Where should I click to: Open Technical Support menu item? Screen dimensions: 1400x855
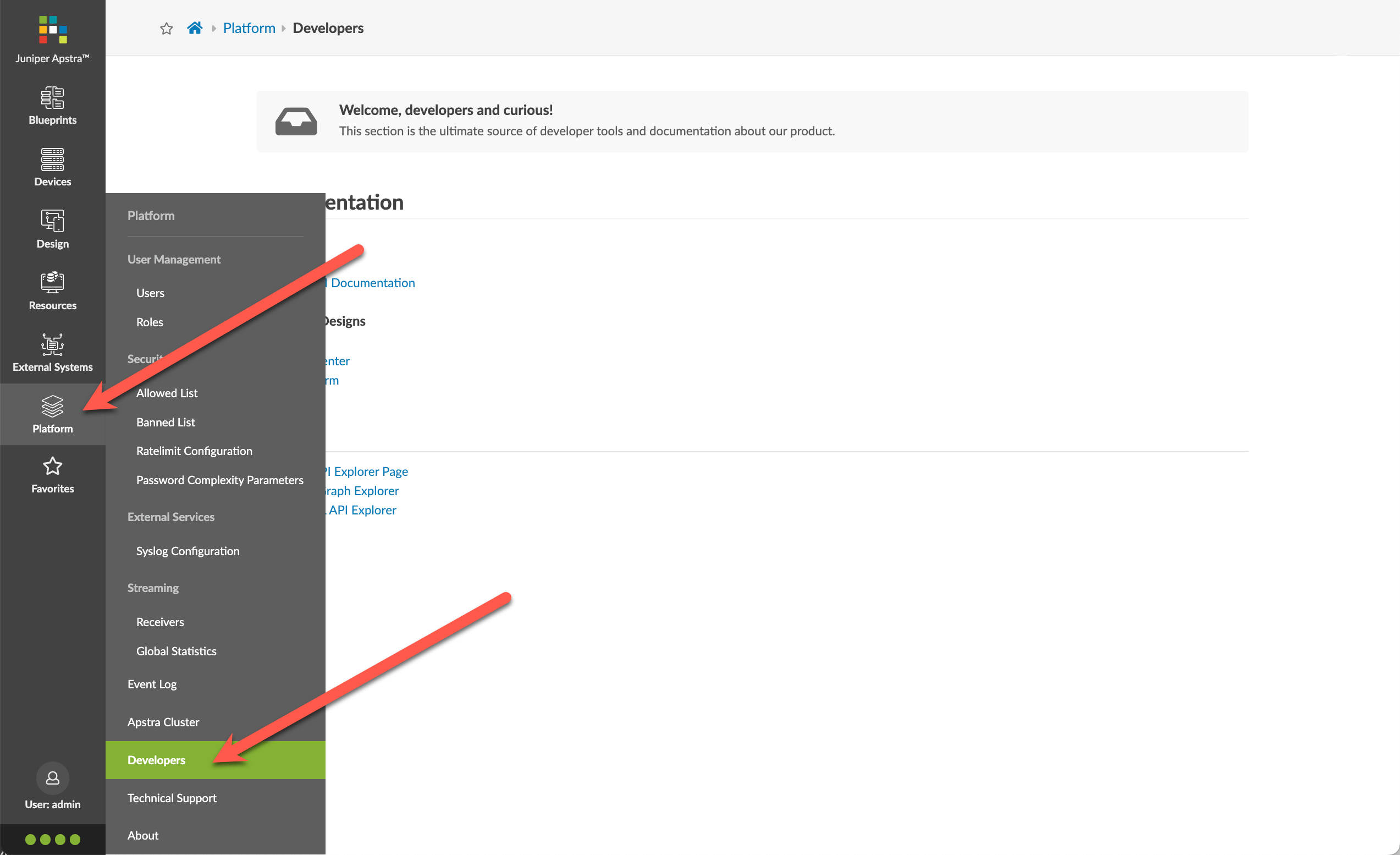[x=172, y=798]
